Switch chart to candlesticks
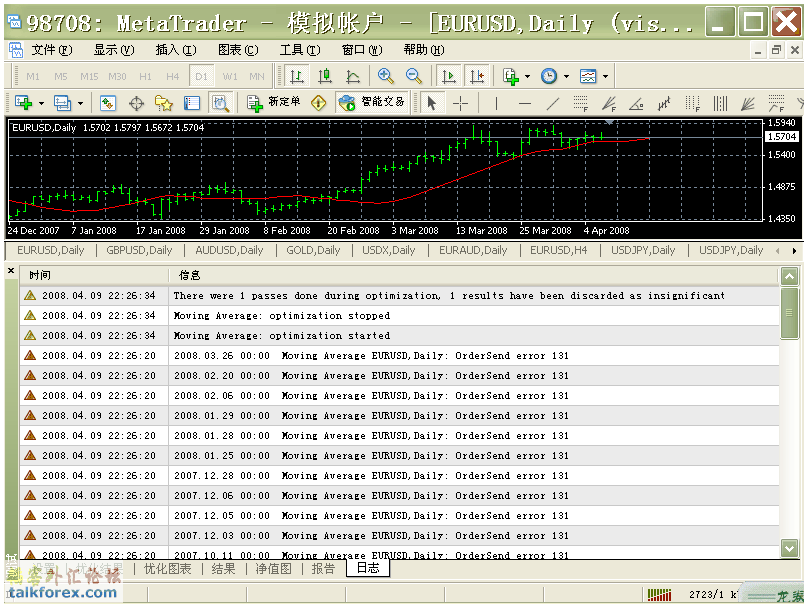The height and width of the screenshot is (608, 808). [325, 76]
